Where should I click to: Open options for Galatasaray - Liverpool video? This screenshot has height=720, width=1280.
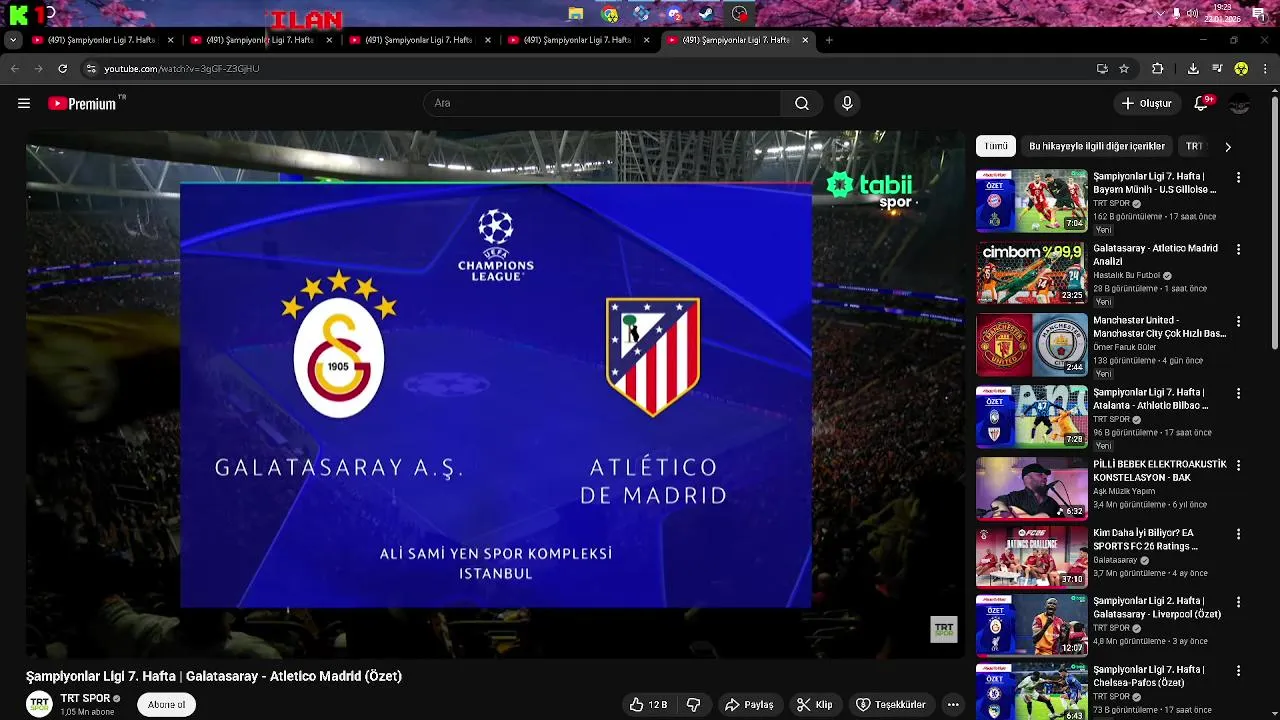point(1238,603)
